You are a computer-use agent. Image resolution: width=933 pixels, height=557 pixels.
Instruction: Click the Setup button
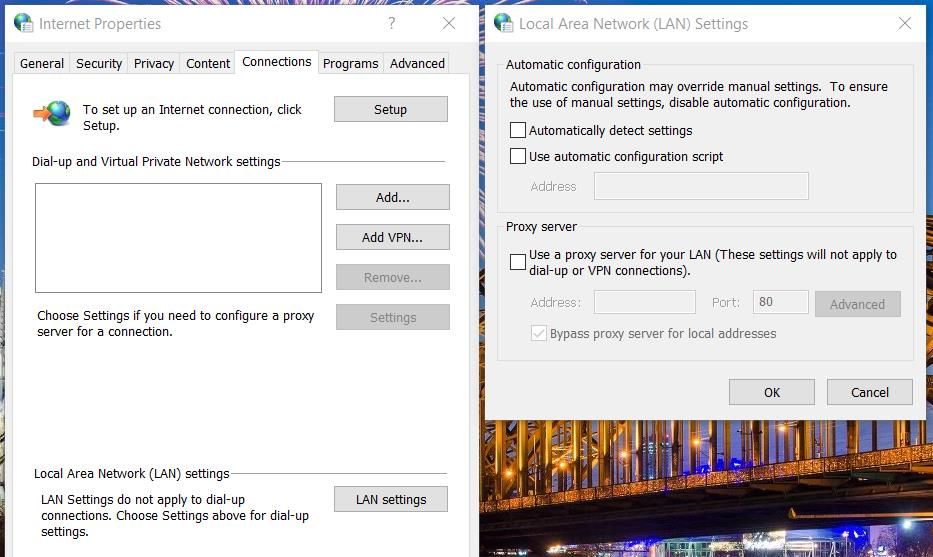click(390, 109)
